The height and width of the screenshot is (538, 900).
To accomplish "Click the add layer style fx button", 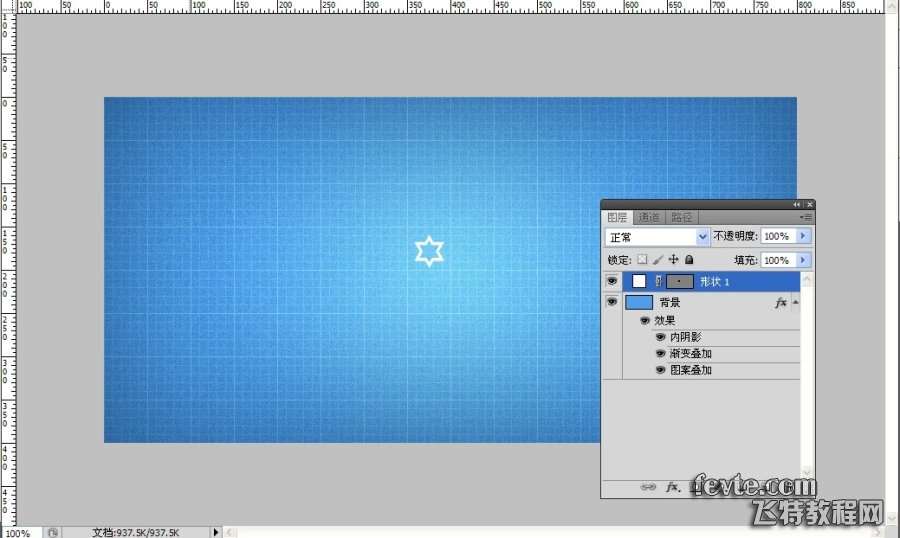I will click(672, 487).
